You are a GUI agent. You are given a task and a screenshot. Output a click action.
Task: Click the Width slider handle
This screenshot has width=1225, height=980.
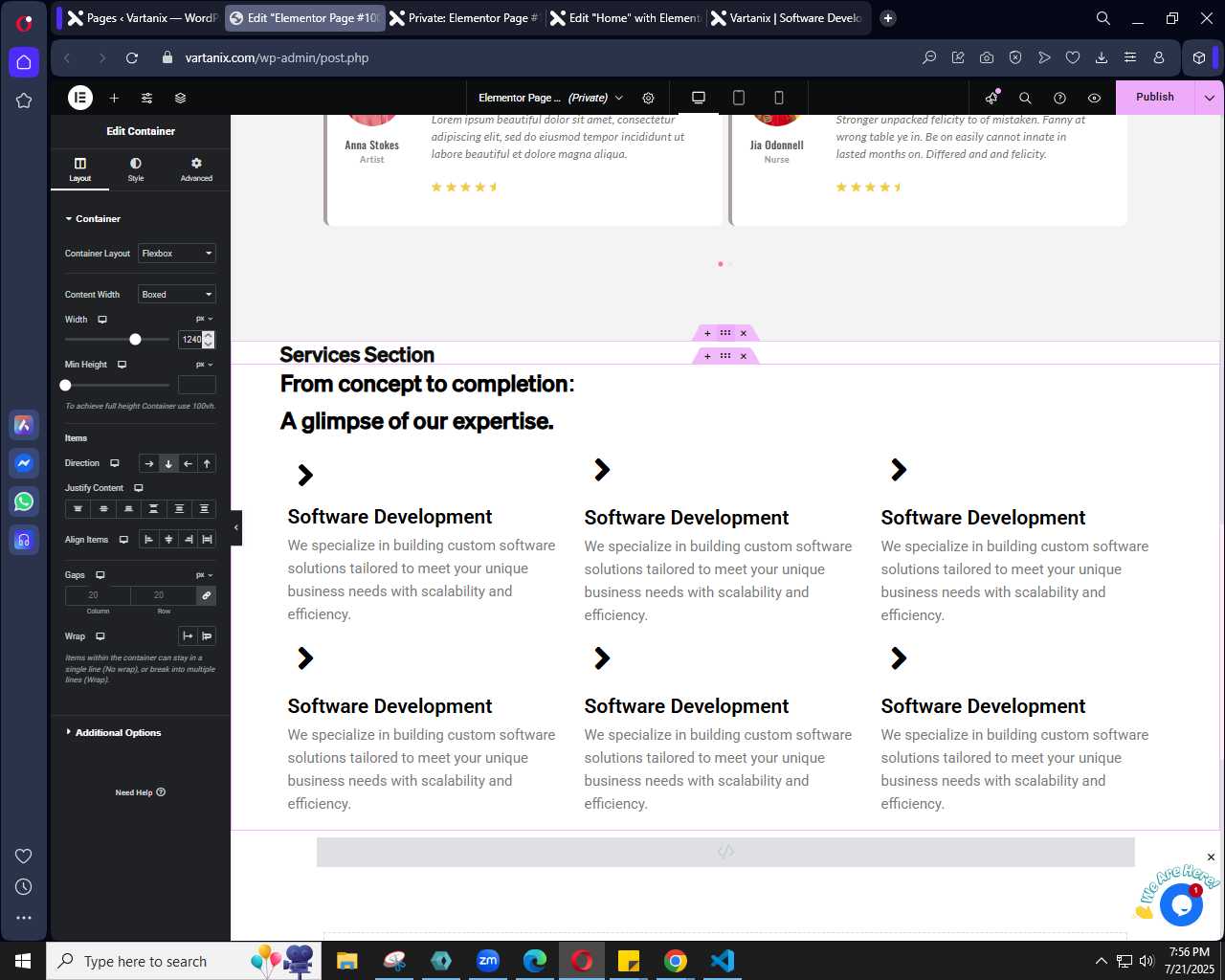(x=135, y=339)
